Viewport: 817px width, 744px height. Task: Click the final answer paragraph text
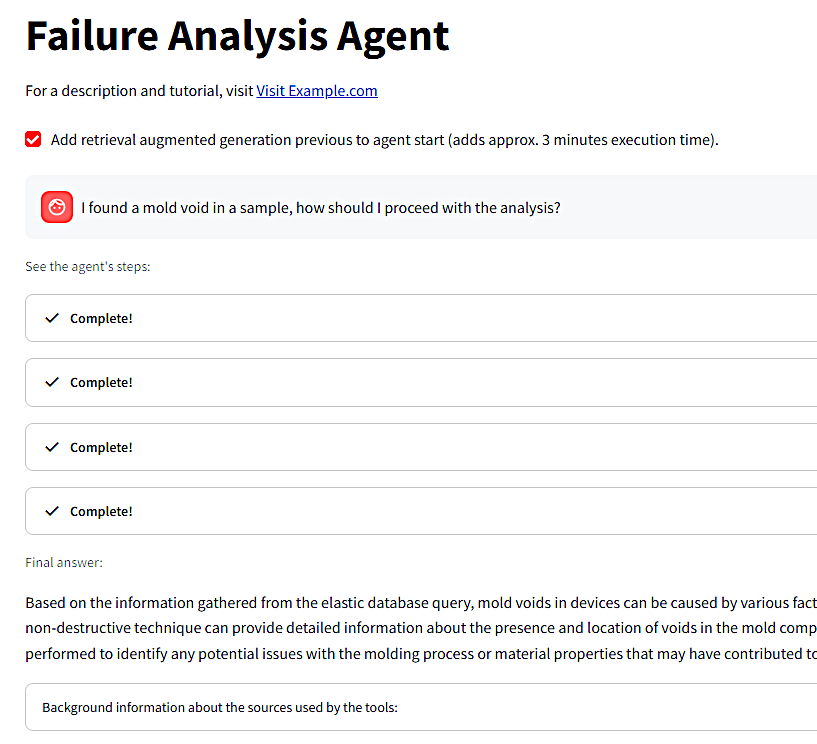(x=420, y=628)
